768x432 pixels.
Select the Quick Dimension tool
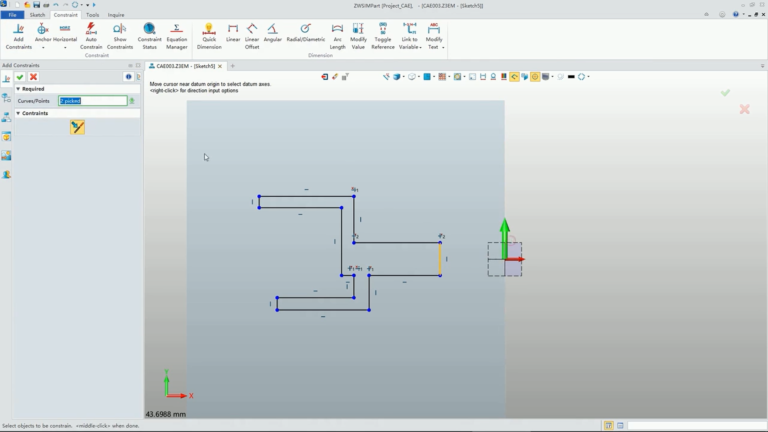click(x=209, y=36)
